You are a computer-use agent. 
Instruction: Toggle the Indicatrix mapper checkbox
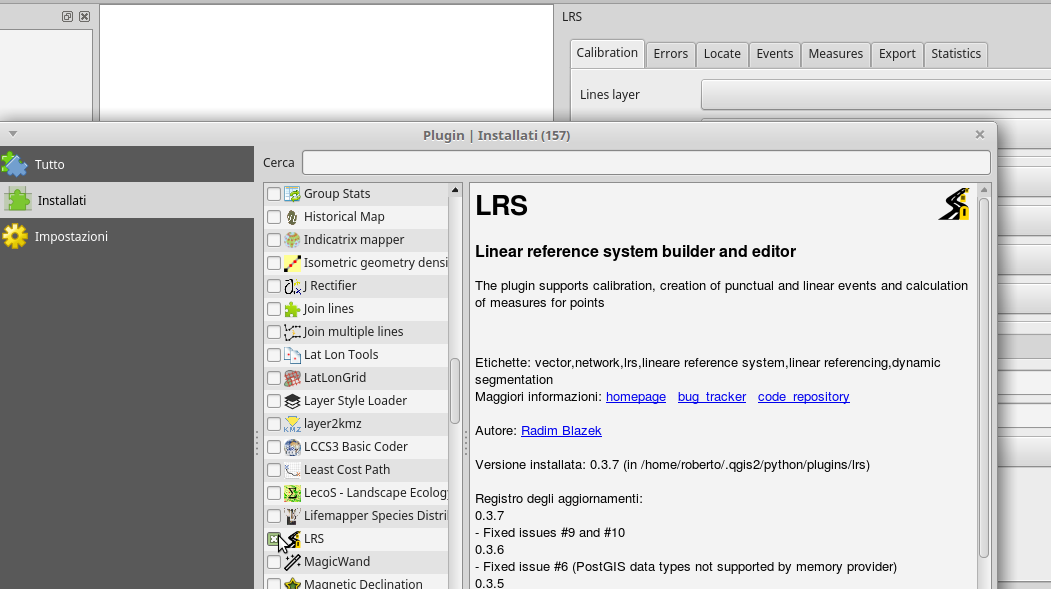coord(273,240)
